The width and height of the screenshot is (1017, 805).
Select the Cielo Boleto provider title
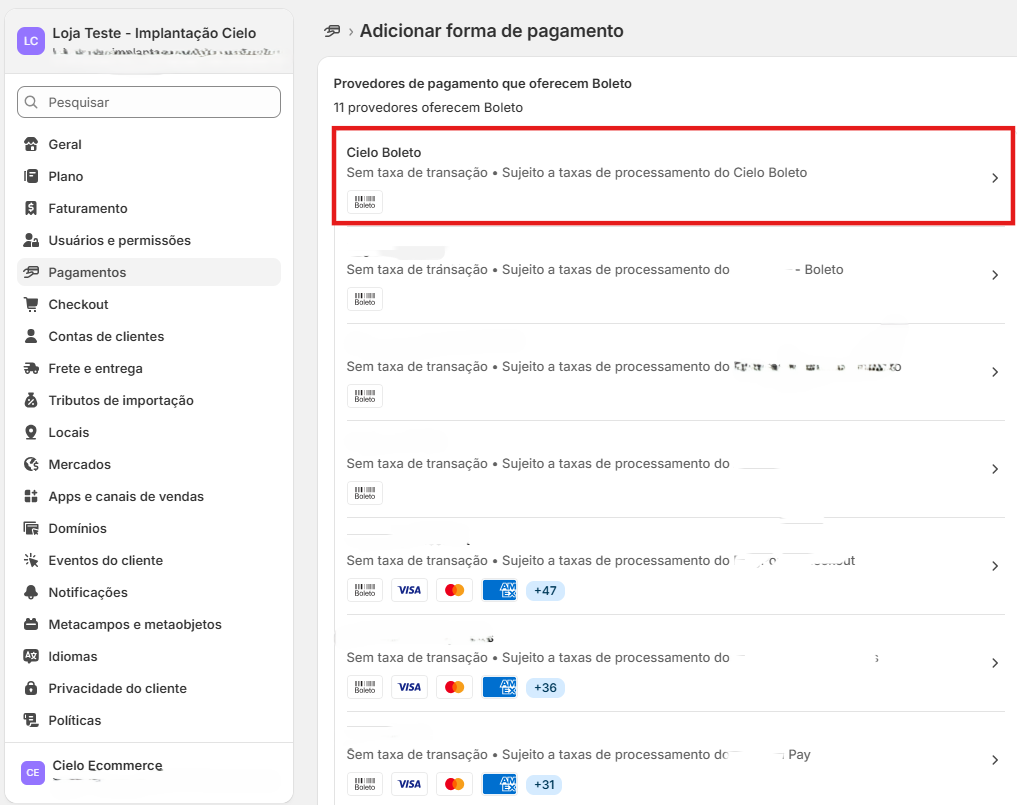(383, 152)
